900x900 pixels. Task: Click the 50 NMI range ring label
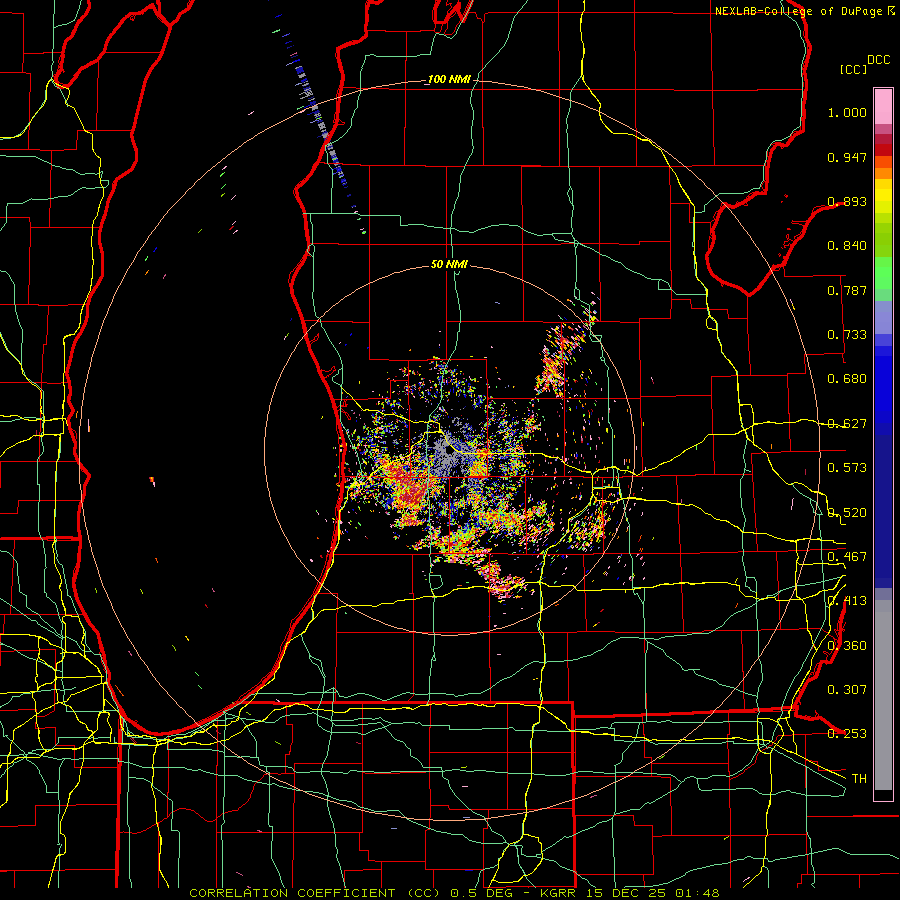449,265
